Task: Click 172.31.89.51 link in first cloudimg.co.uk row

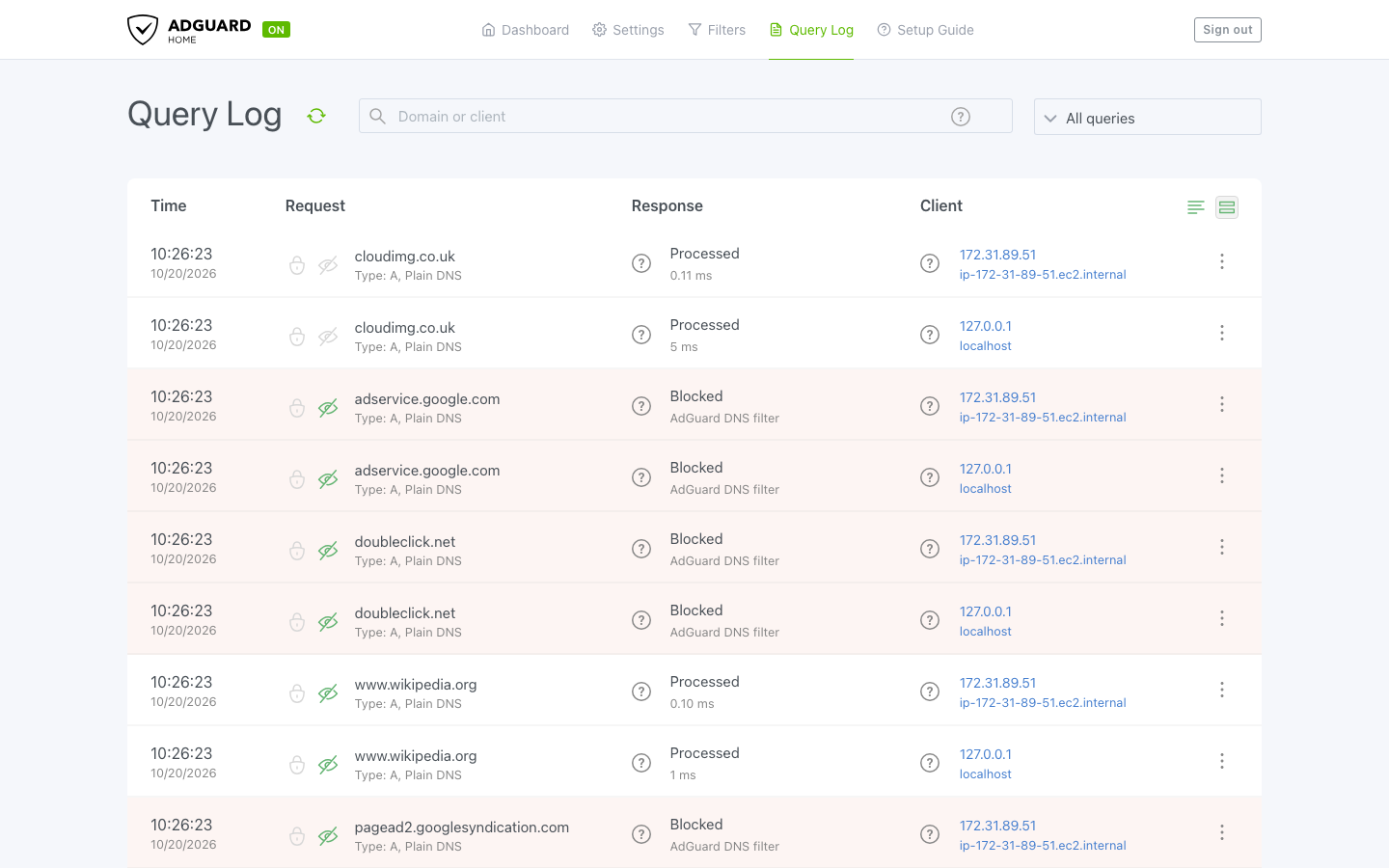Action: pos(997,255)
